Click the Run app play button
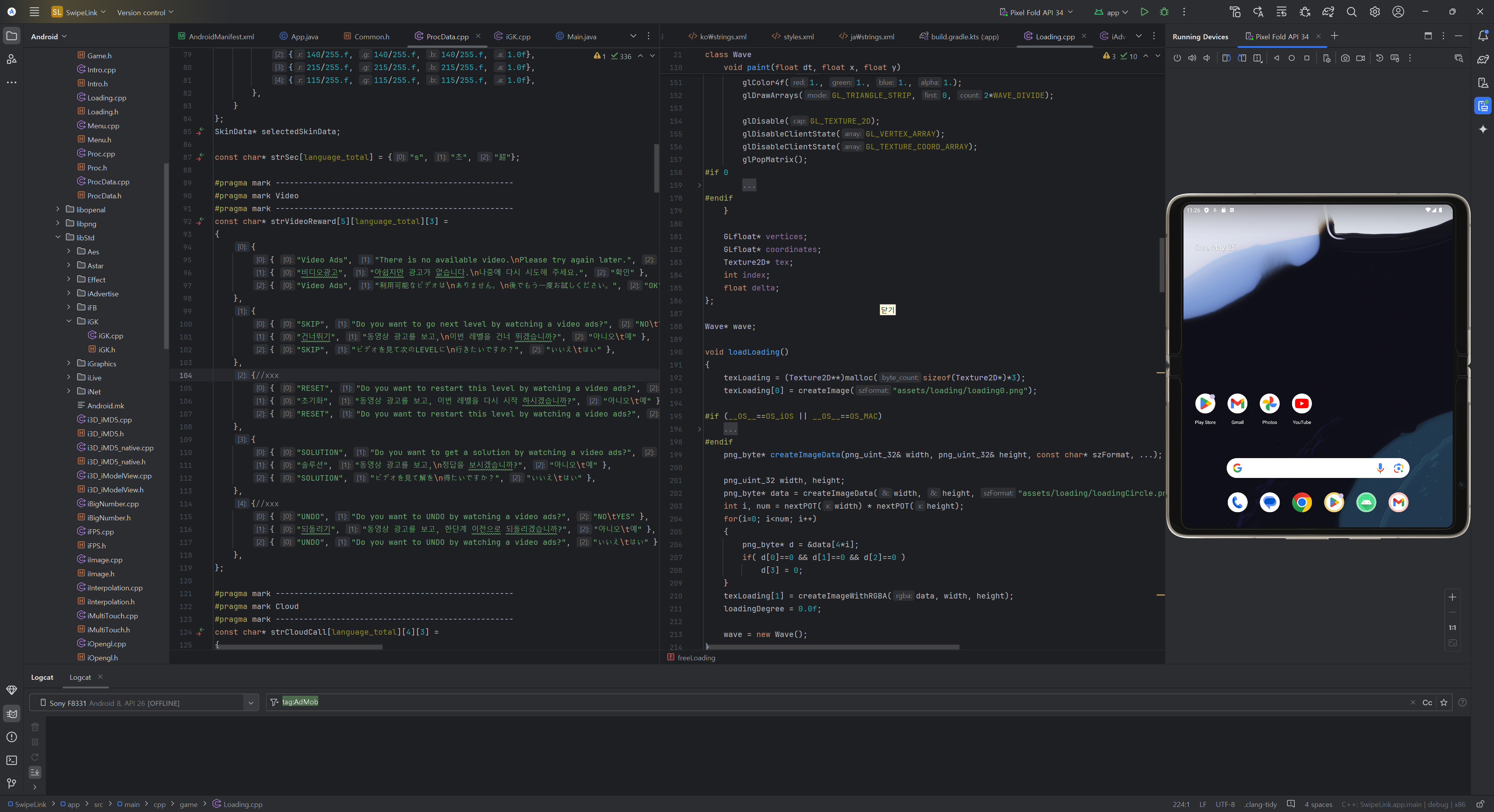This screenshot has width=1494, height=812. click(1144, 12)
